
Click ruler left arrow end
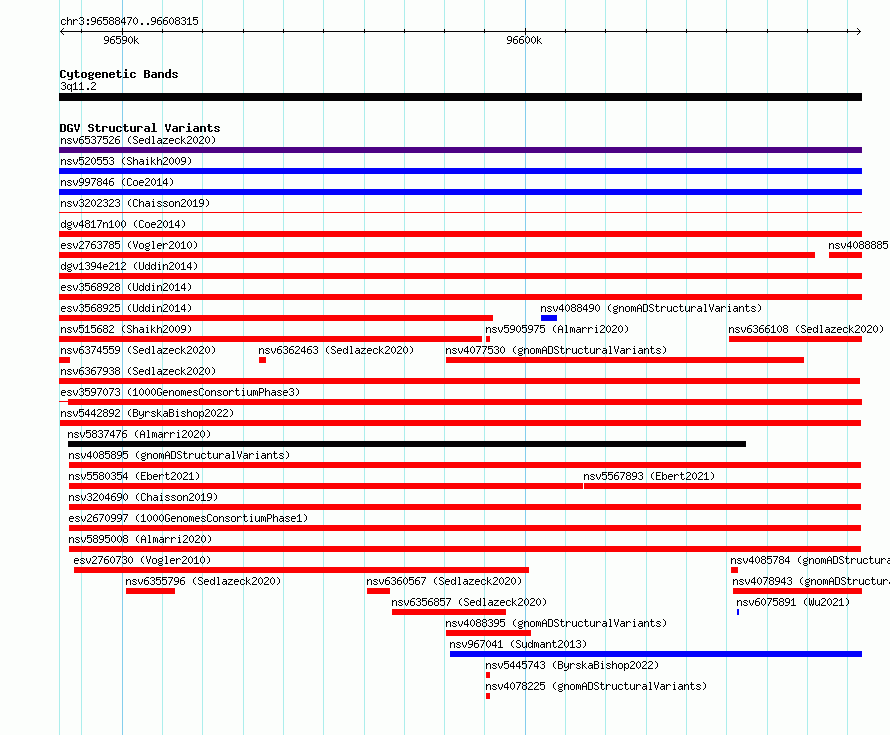pos(62,32)
